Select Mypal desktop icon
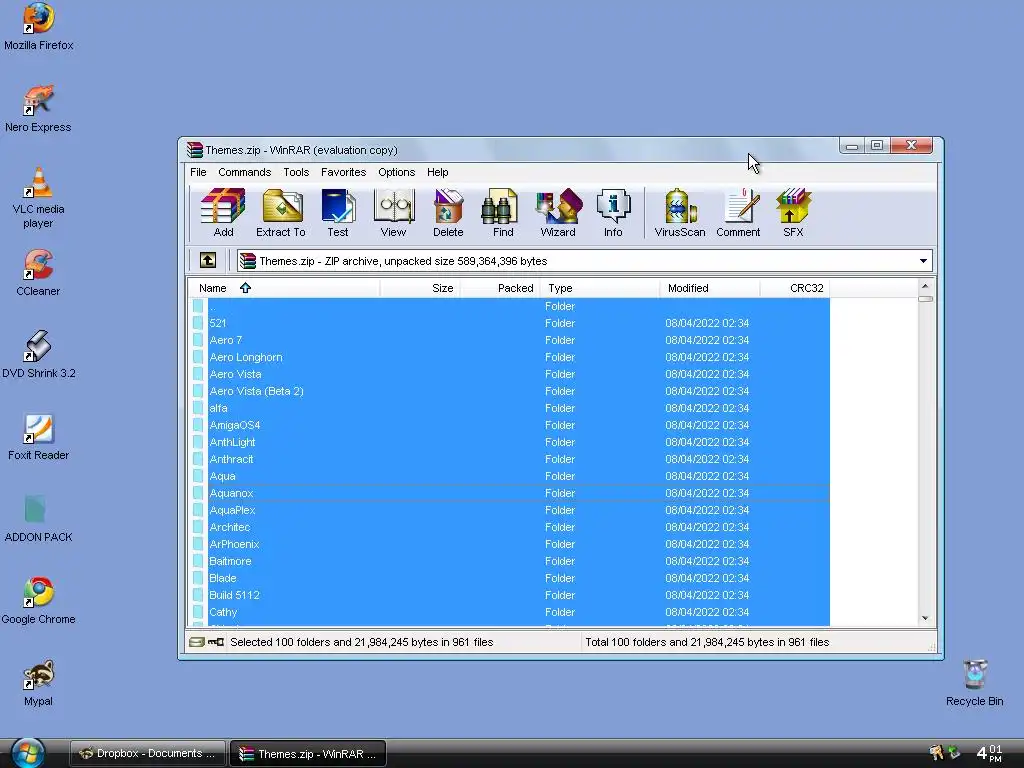Image resolution: width=1024 pixels, height=768 pixels. click(x=38, y=683)
